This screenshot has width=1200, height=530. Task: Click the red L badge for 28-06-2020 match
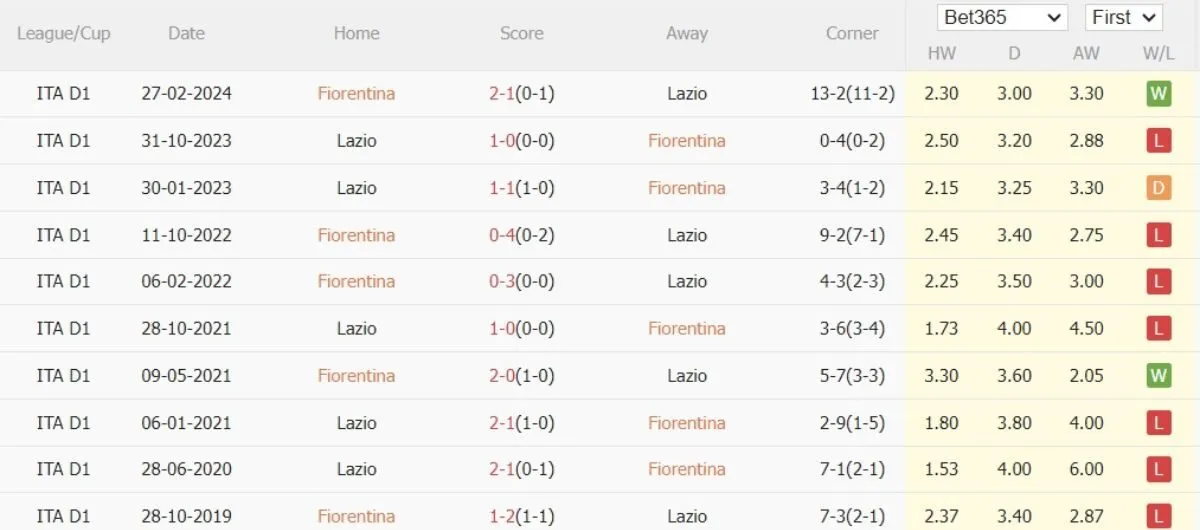[1158, 470]
